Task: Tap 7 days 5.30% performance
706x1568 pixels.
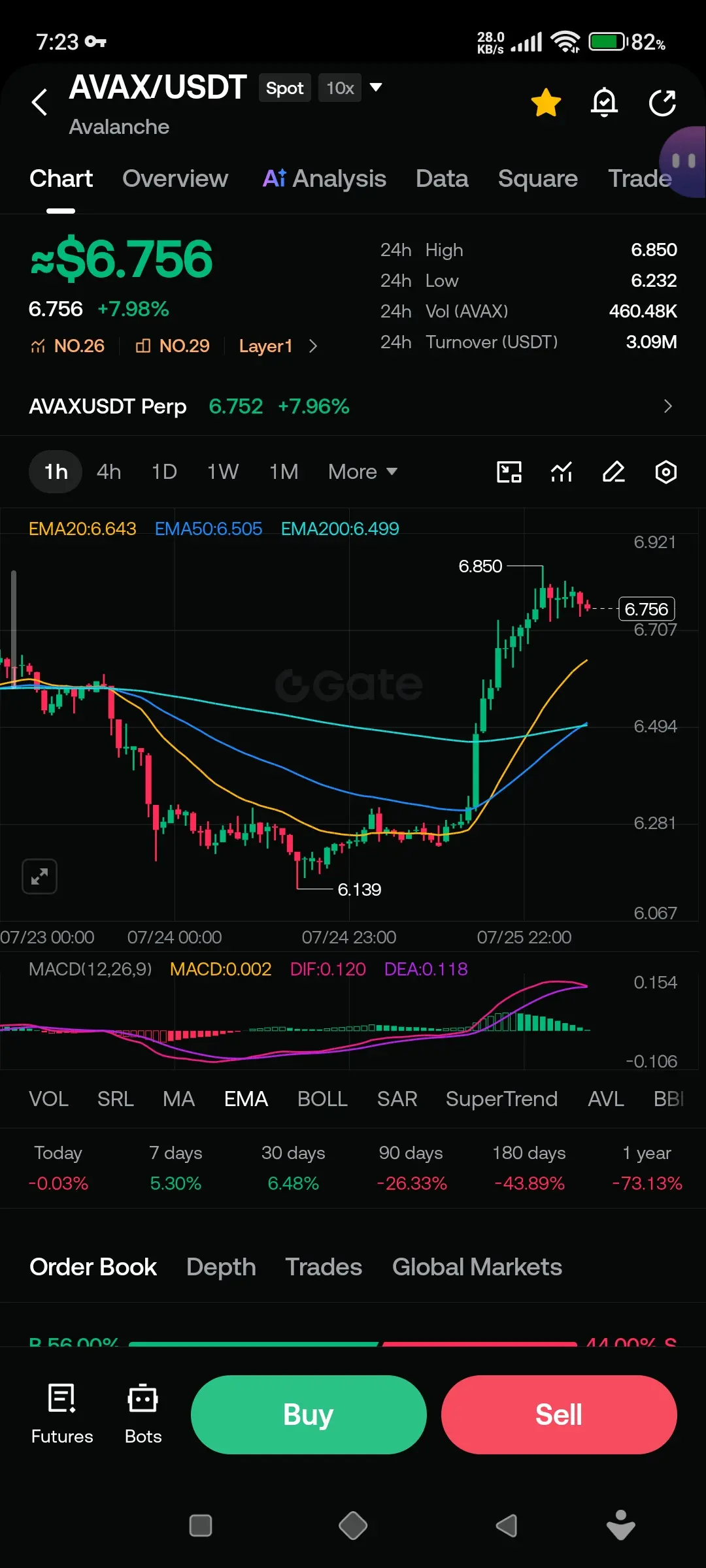Action: pyautogui.click(x=176, y=1168)
